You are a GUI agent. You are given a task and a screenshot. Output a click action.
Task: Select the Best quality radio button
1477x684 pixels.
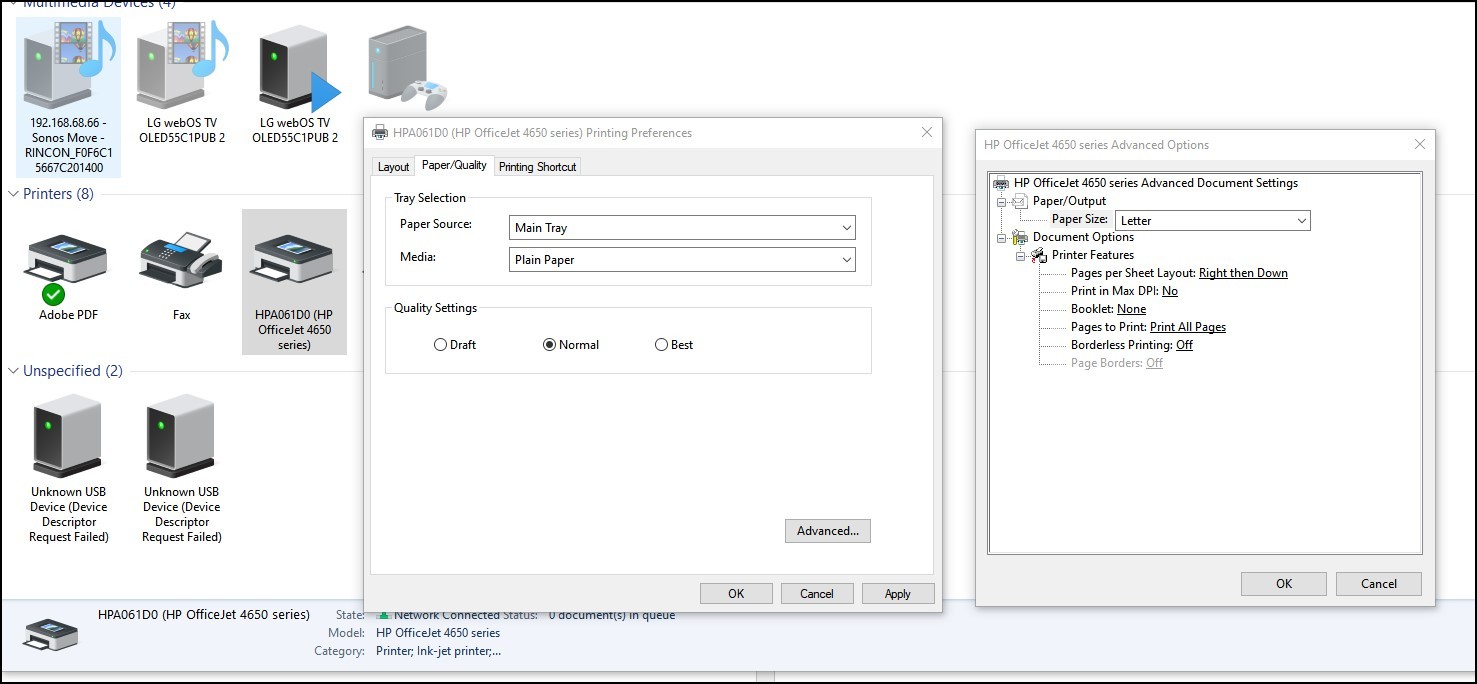pyautogui.click(x=661, y=344)
